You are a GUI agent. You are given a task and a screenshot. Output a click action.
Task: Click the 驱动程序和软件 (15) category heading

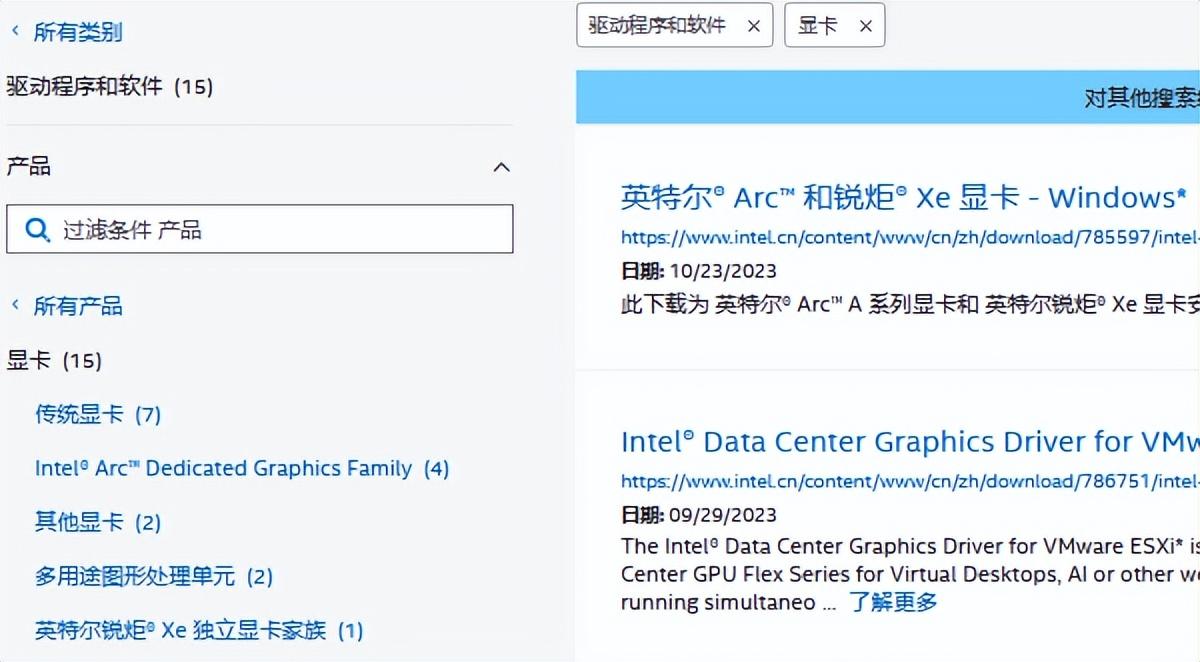coord(110,87)
